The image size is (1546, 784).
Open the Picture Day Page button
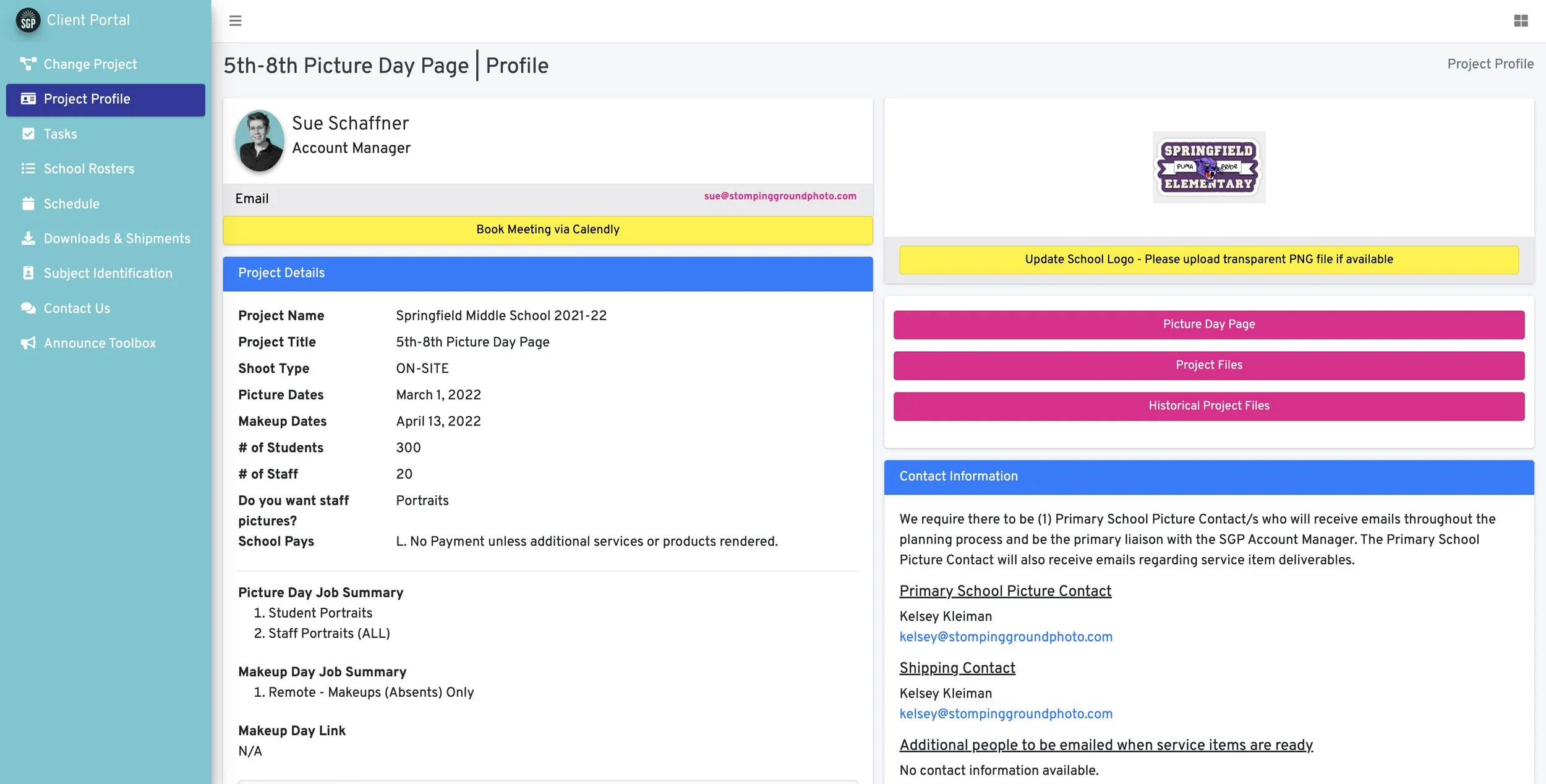[x=1208, y=324]
